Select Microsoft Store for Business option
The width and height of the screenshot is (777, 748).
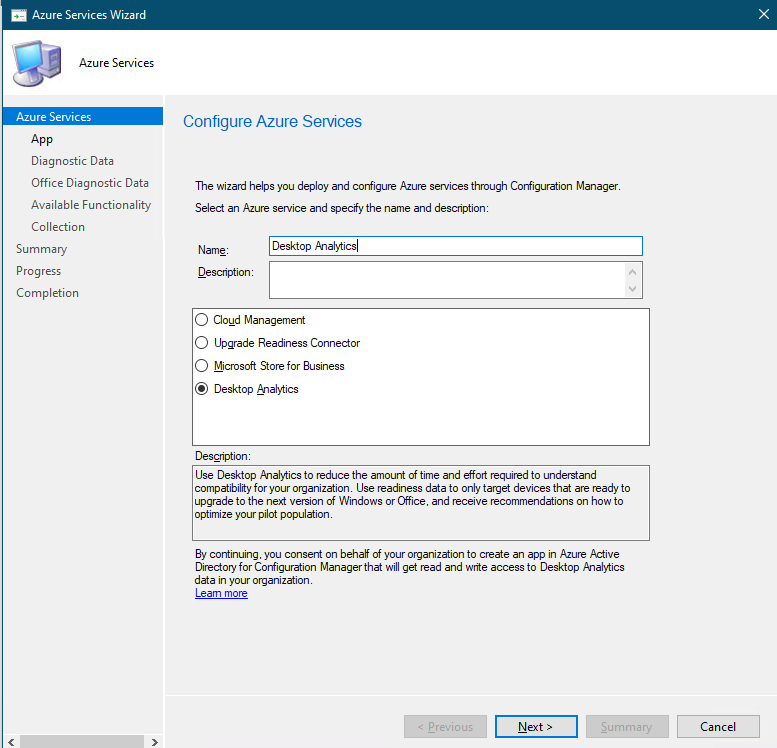click(x=202, y=366)
